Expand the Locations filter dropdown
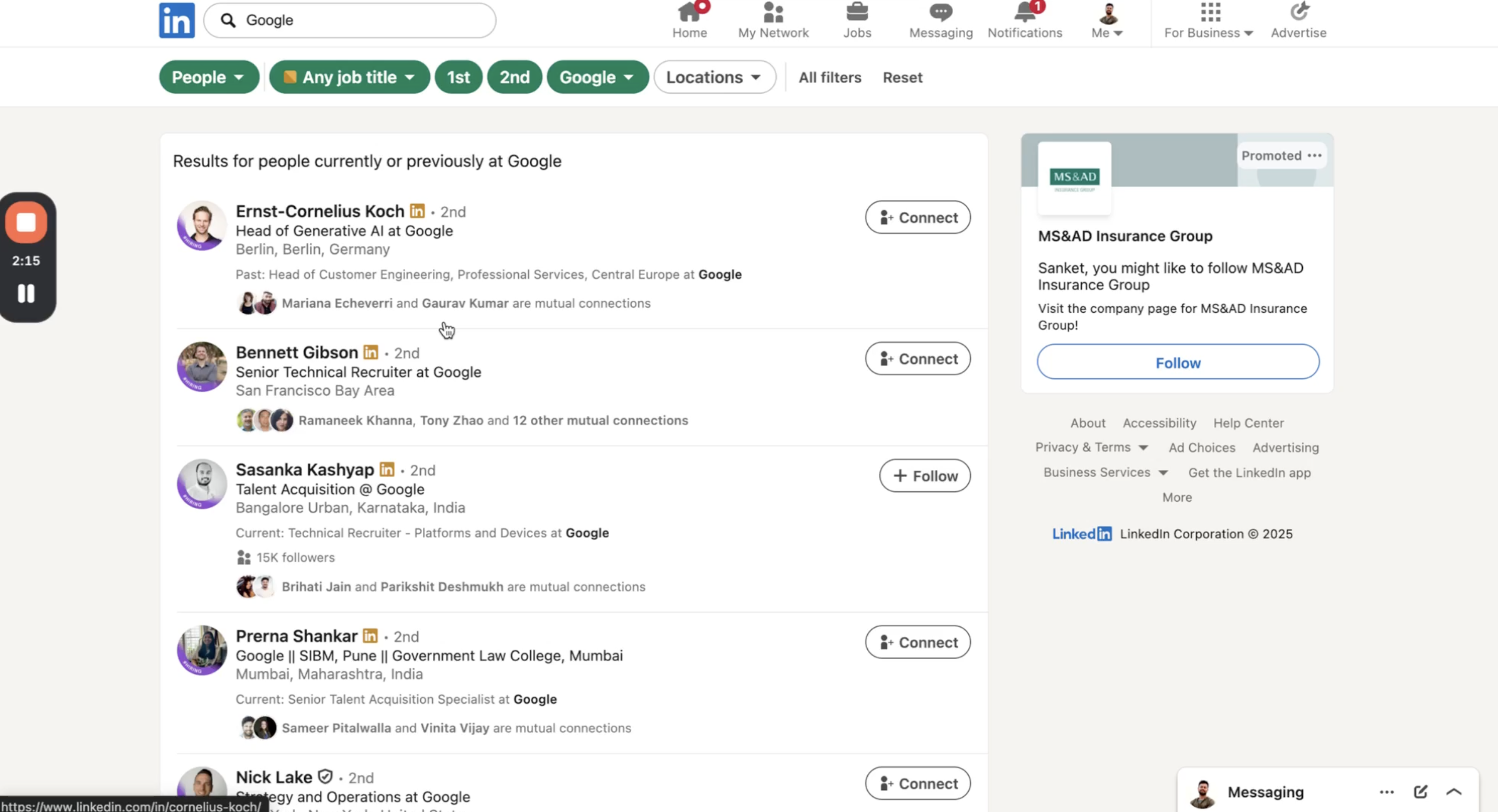This screenshot has width=1498, height=812. pyautogui.click(x=714, y=77)
